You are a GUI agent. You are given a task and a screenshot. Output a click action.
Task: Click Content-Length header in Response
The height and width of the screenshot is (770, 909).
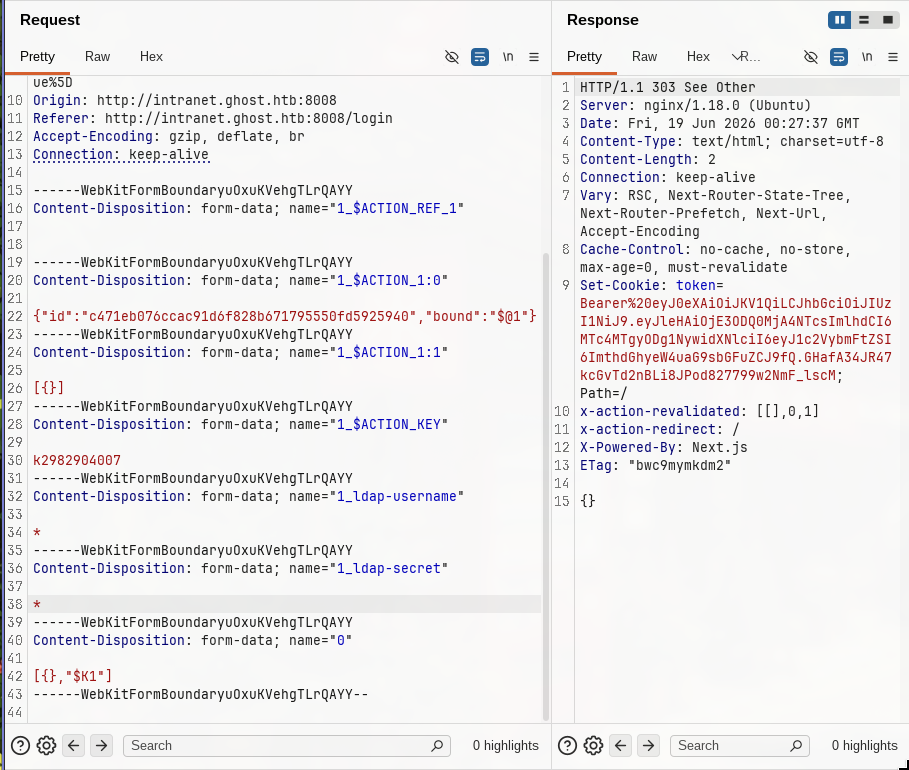coord(648,159)
